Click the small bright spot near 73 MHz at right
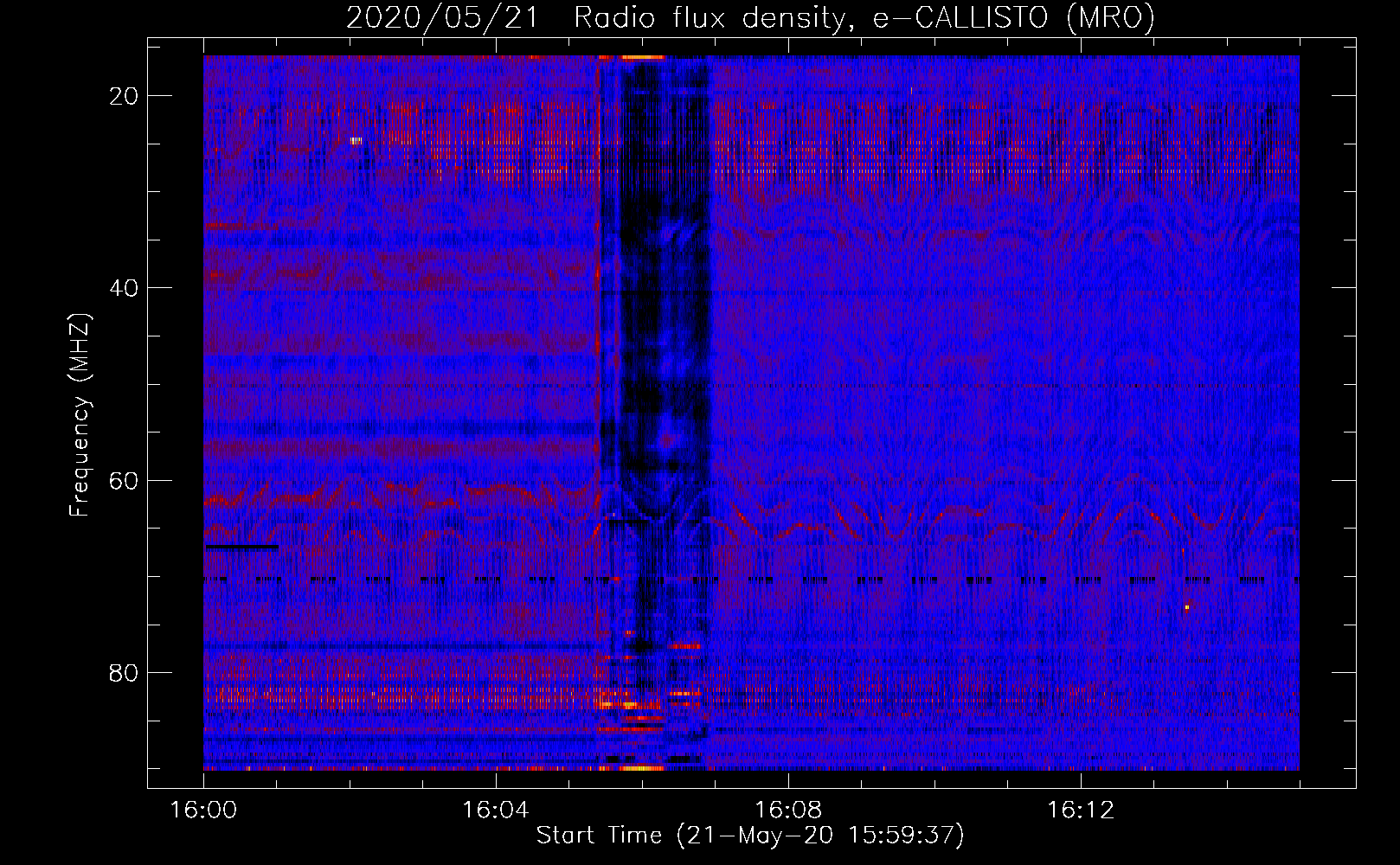The height and width of the screenshot is (865, 1400). point(1187,608)
